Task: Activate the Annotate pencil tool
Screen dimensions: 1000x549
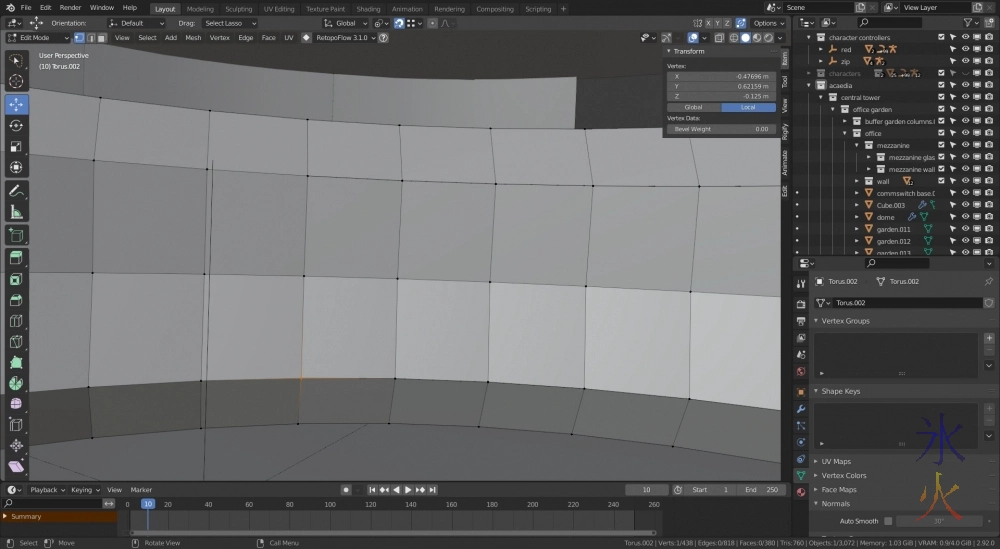Action: pyautogui.click(x=16, y=190)
